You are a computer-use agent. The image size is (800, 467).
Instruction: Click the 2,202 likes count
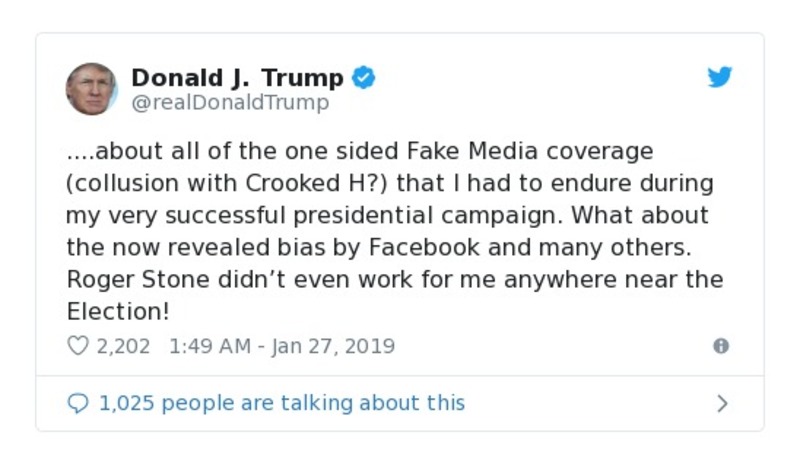pos(123,346)
